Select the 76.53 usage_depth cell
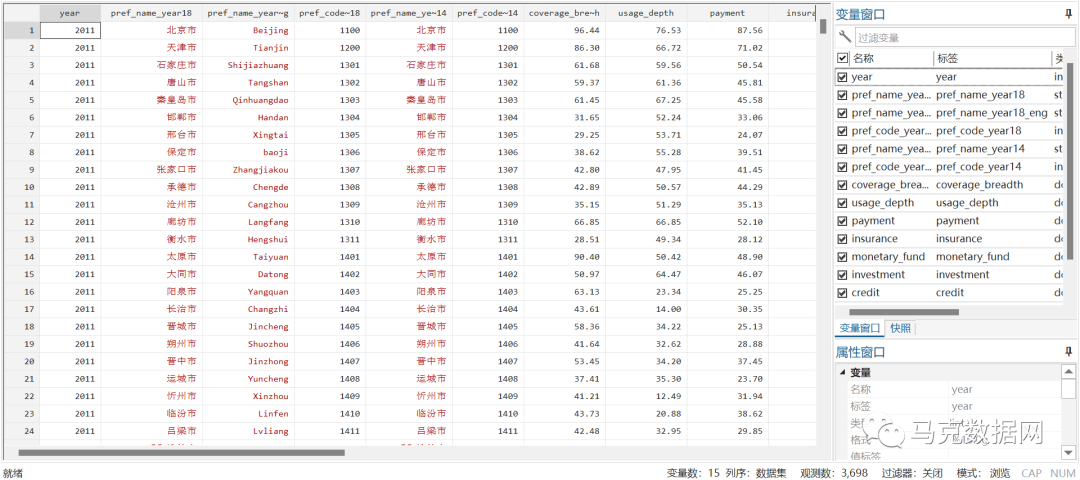The image size is (1080, 480). click(646, 30)
